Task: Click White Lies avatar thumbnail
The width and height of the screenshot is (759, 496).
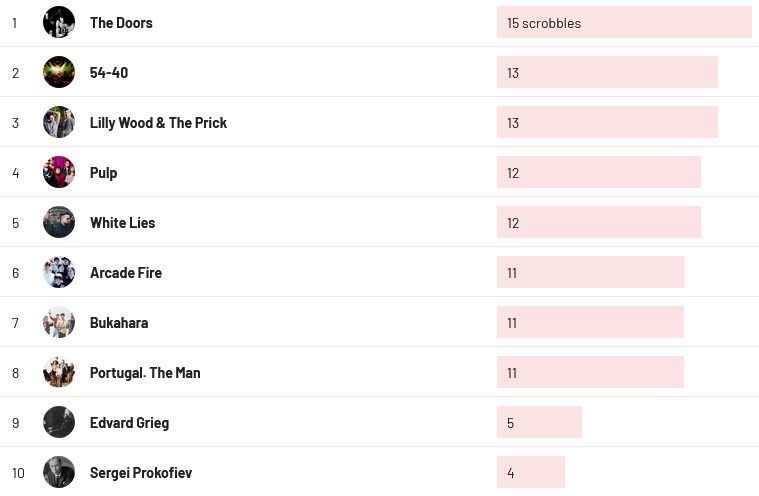Action: pyautogui.click(x=59, y=222)
